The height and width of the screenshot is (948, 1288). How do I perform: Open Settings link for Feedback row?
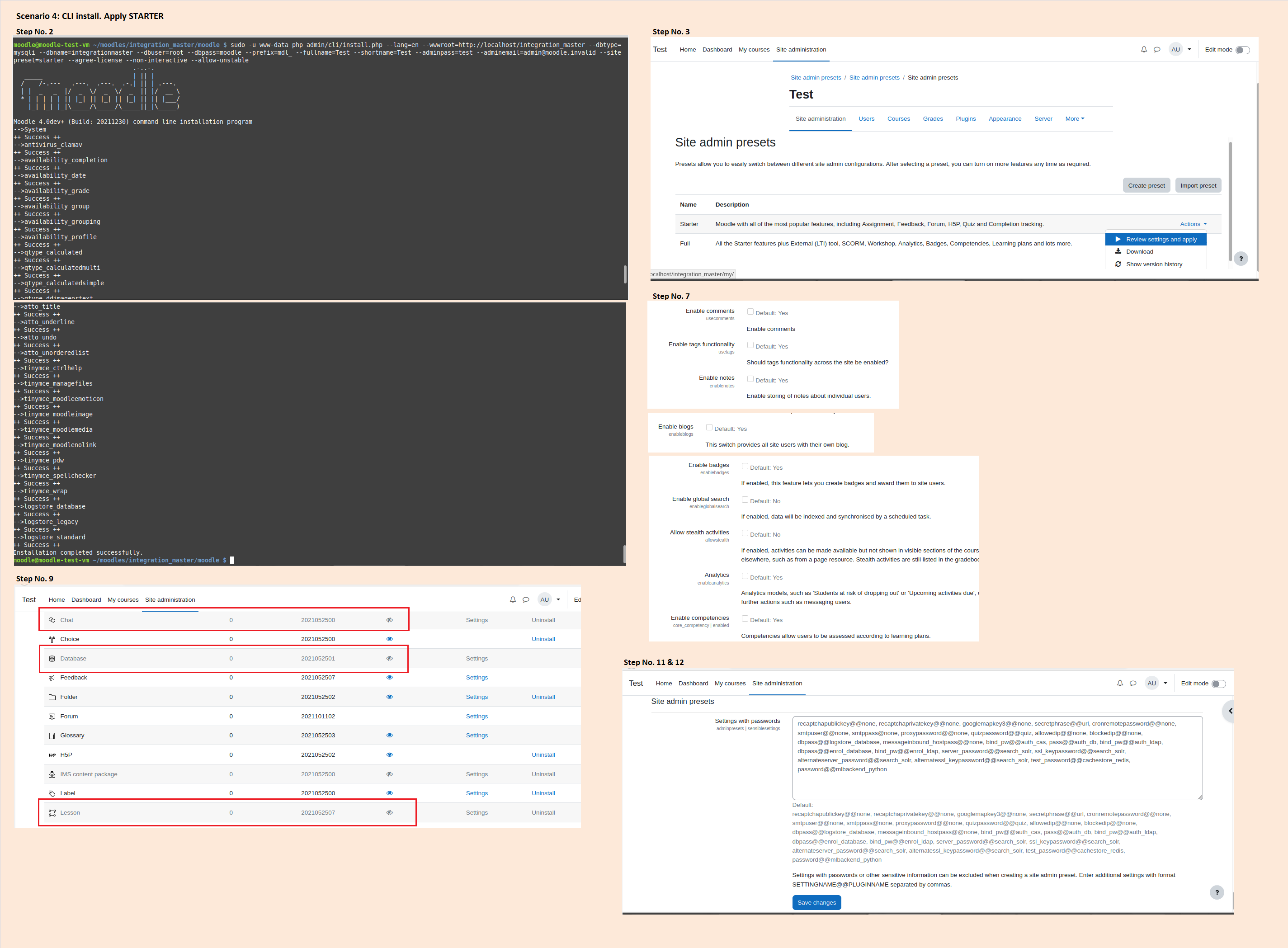(x=477, y=678)
